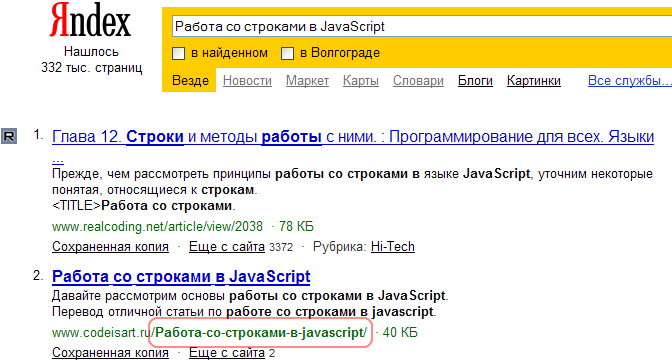672x360 pixels.
Task: Click 'Еще с сайта' for codeisart.ru result
Action: point(227,353)
